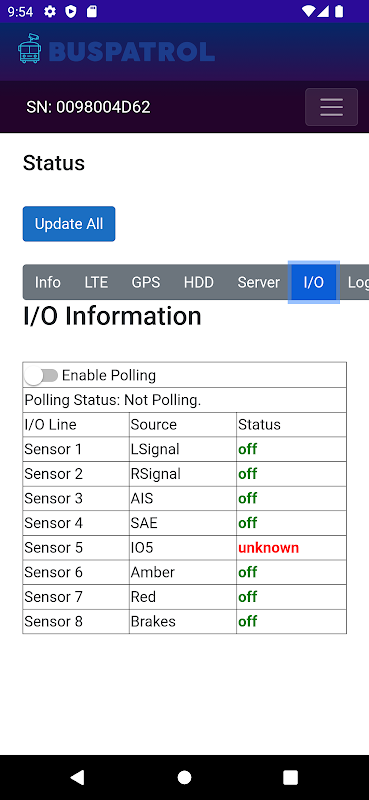369x800 pixels.
Task: Open the recent apps square button
Action: click(x=290, y=777)
